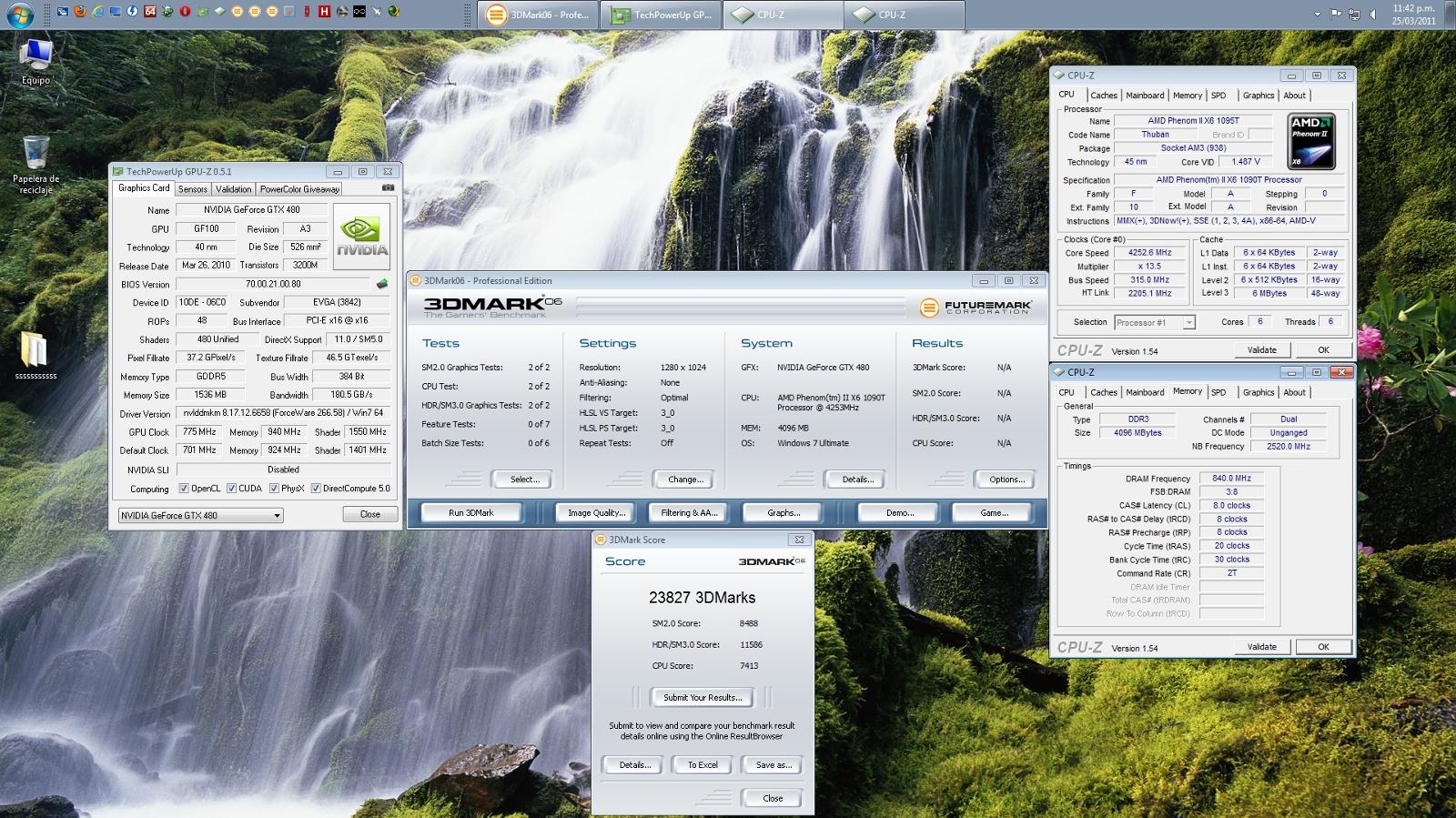1456x818 pixels.
Task: Click Change... under Settings
Action: click(x=685, y=480)
